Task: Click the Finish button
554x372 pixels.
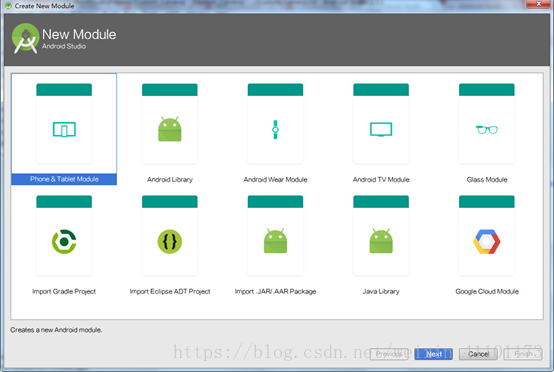Action: [523, 354]
